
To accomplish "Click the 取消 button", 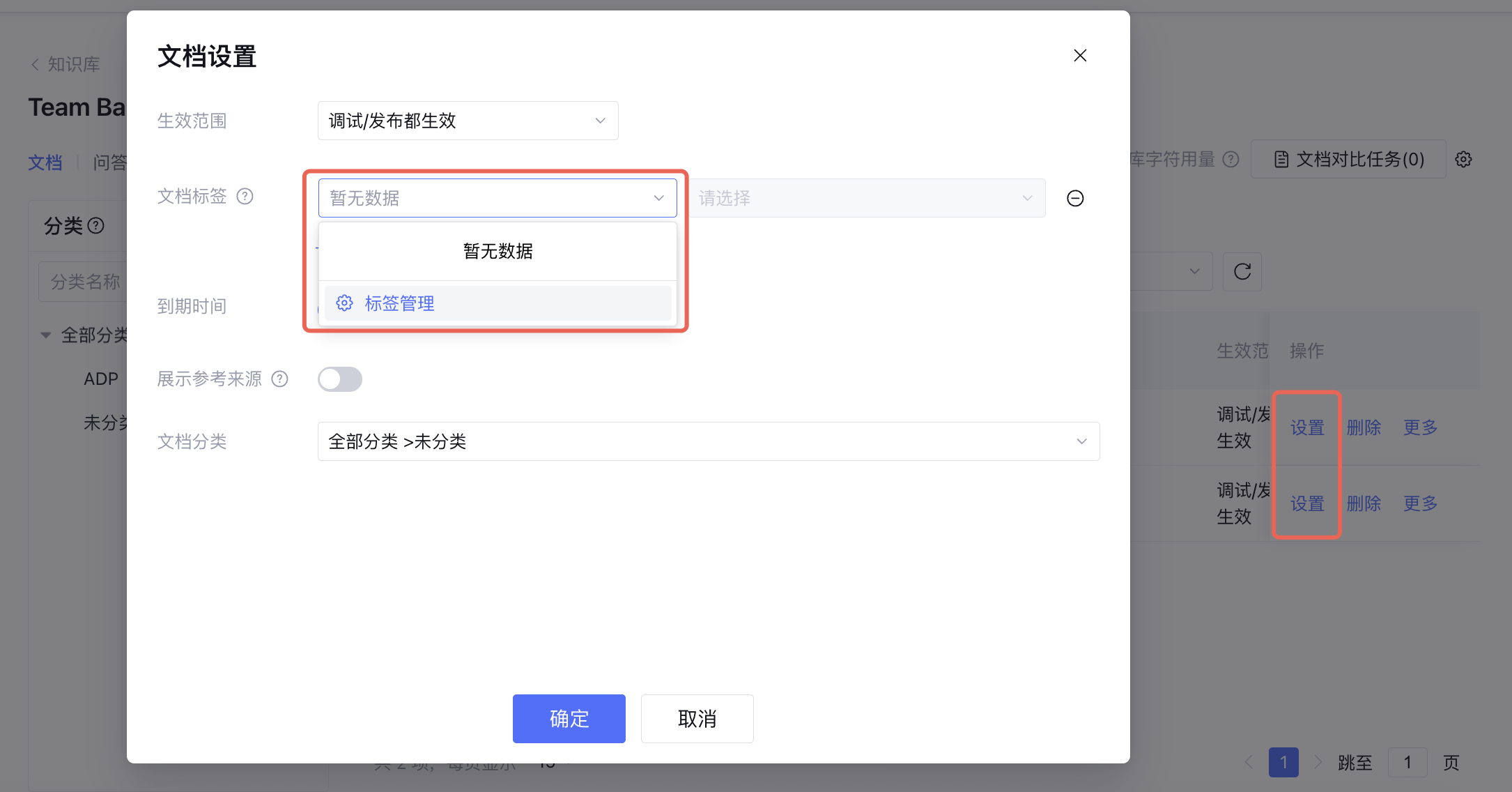I will pos(697,719).
